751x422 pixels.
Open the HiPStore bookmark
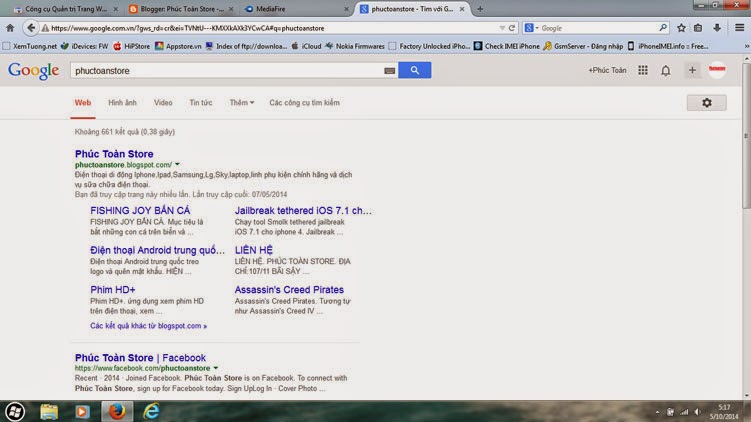[x=132, y=46]
